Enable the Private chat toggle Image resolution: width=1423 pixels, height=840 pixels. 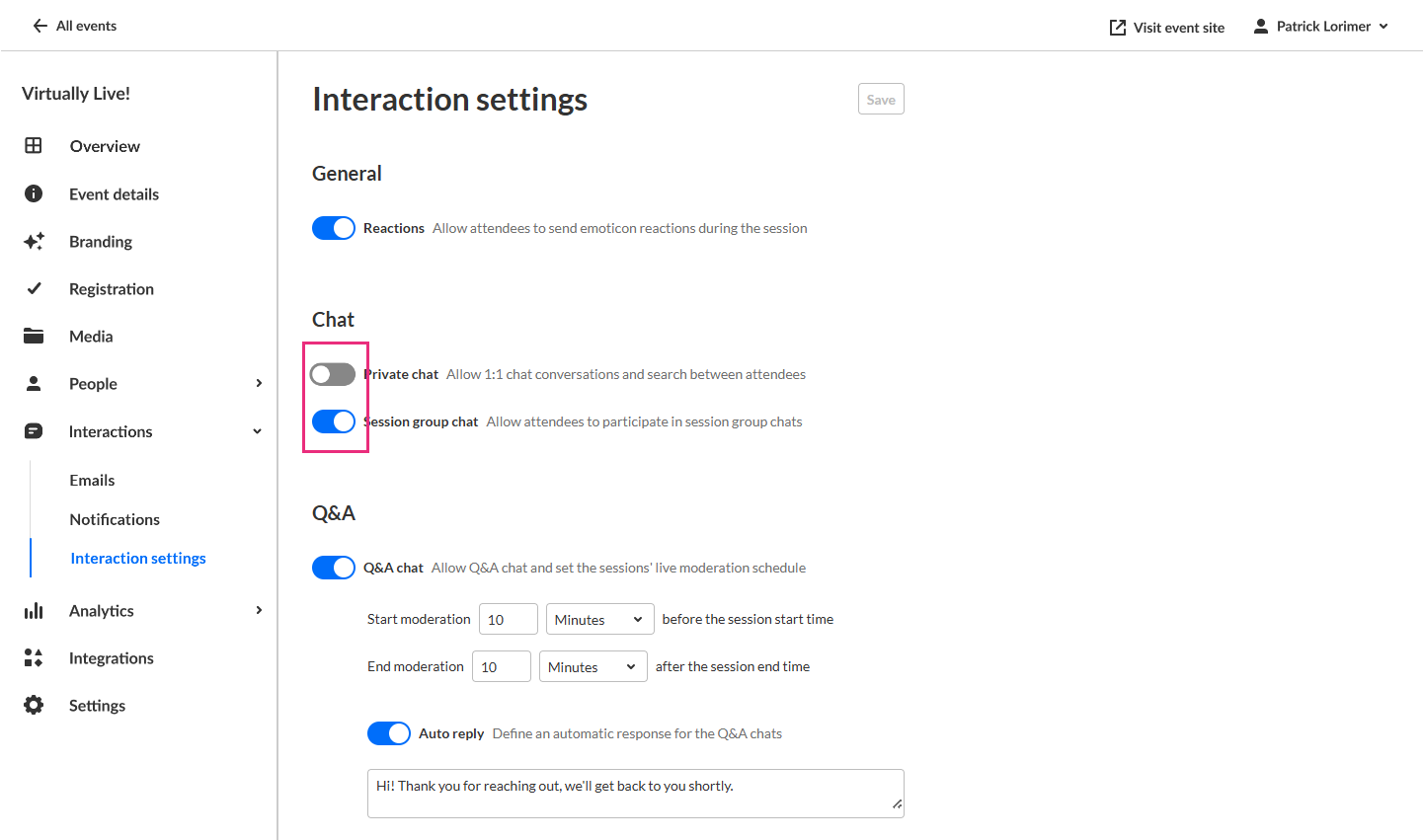pyautogui.click(x=333, y=374)
